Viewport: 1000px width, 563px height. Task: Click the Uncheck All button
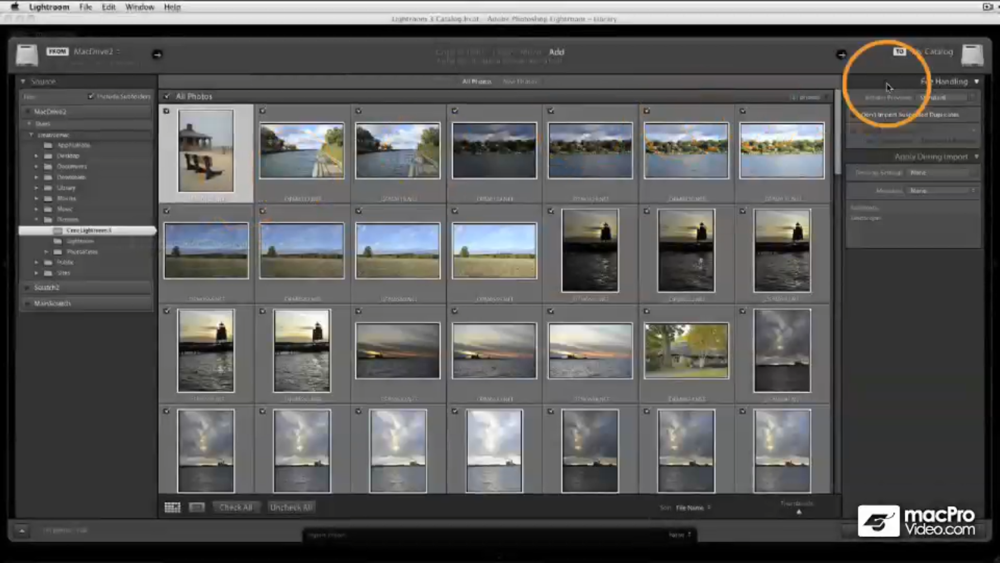tap(291, 507)
